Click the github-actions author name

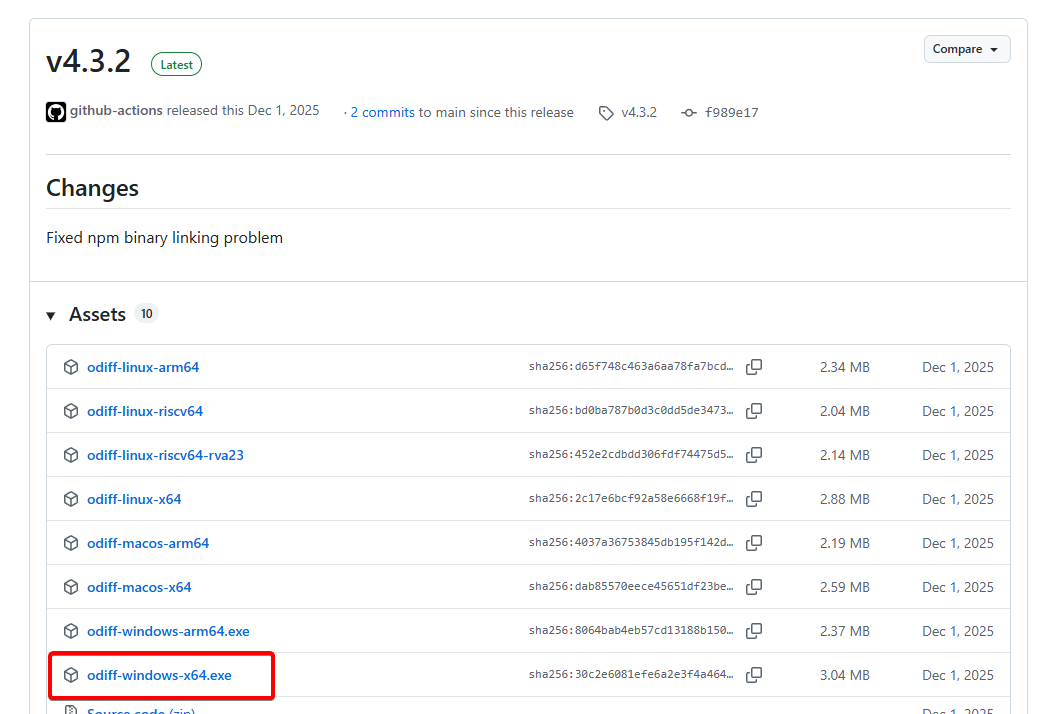pyautogui.click(x=116, y=111)
